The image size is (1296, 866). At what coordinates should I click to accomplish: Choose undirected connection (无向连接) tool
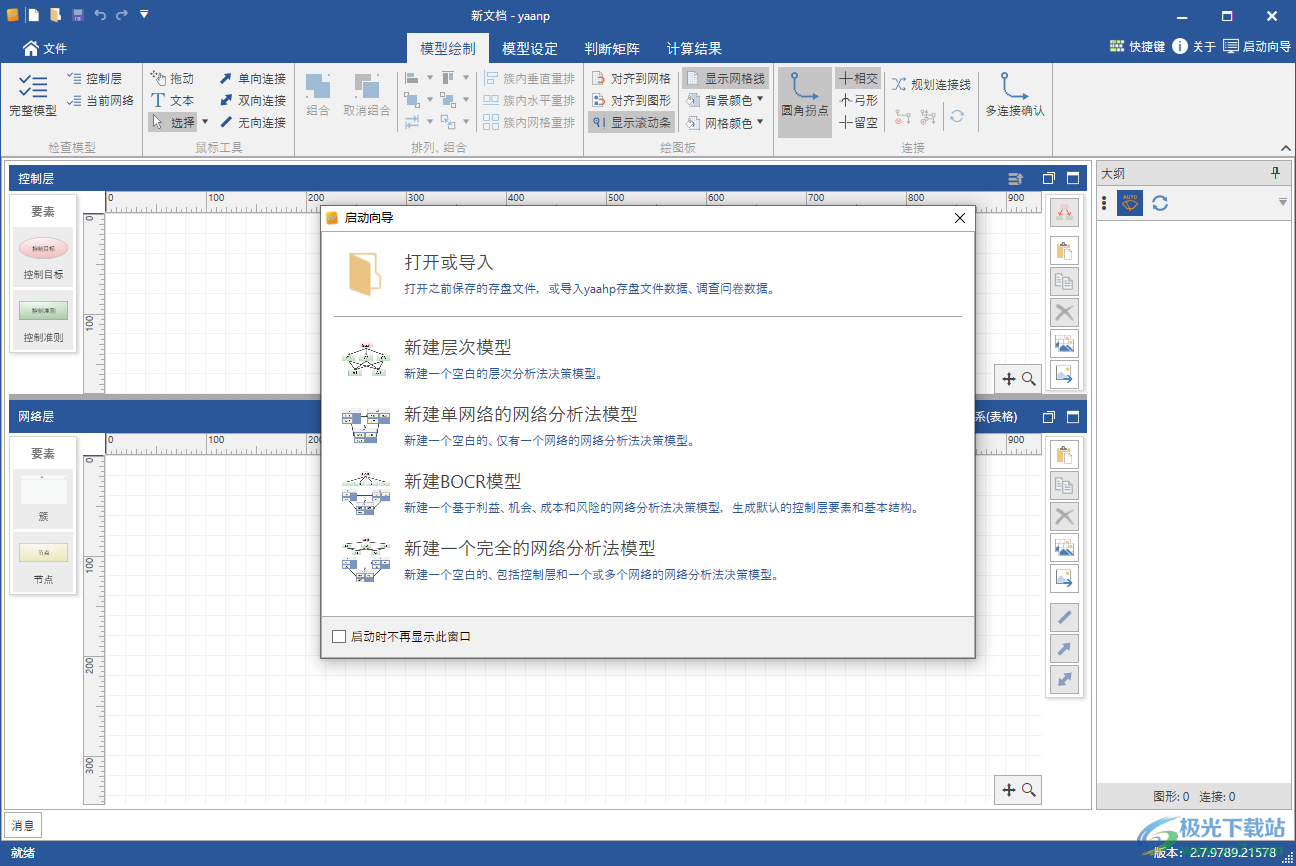click(253, 122)
